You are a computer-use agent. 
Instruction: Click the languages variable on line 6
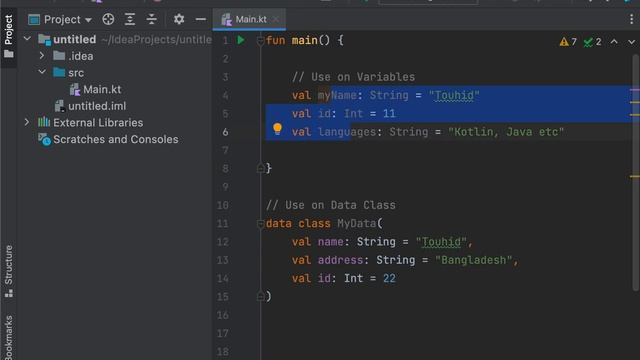[x=347, y=132]
